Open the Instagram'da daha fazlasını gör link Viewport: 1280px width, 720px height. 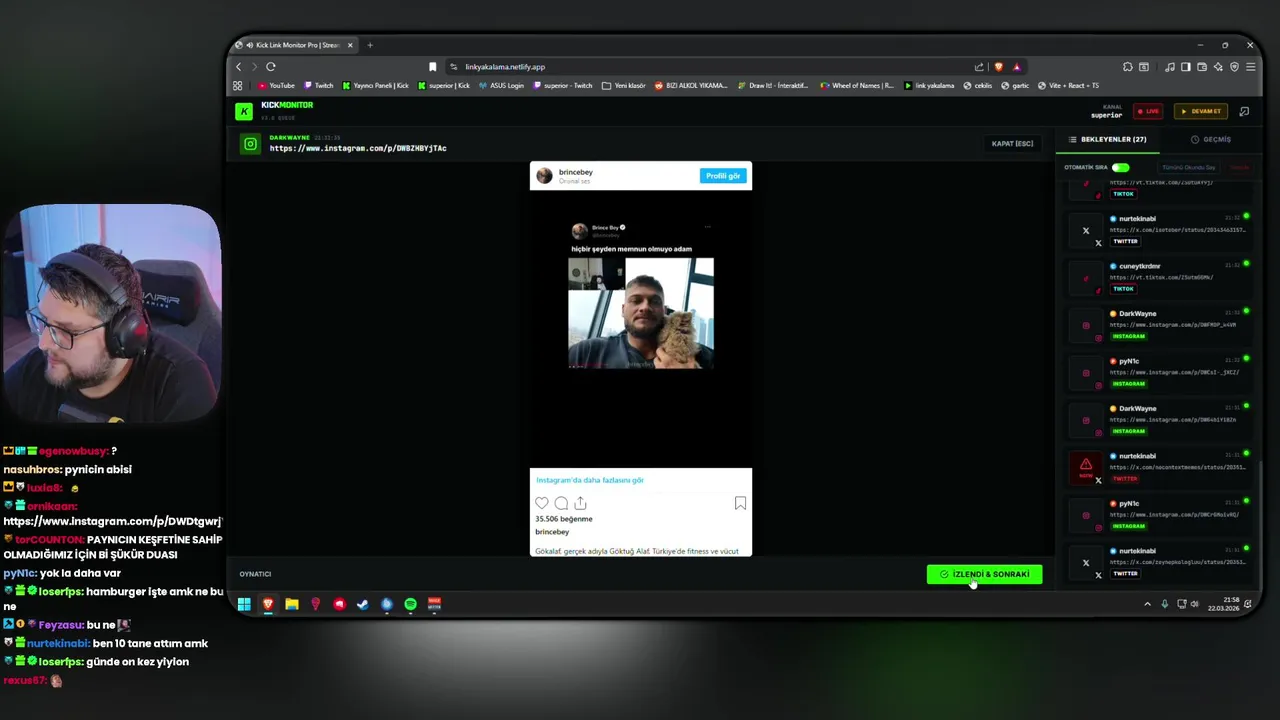590,480
